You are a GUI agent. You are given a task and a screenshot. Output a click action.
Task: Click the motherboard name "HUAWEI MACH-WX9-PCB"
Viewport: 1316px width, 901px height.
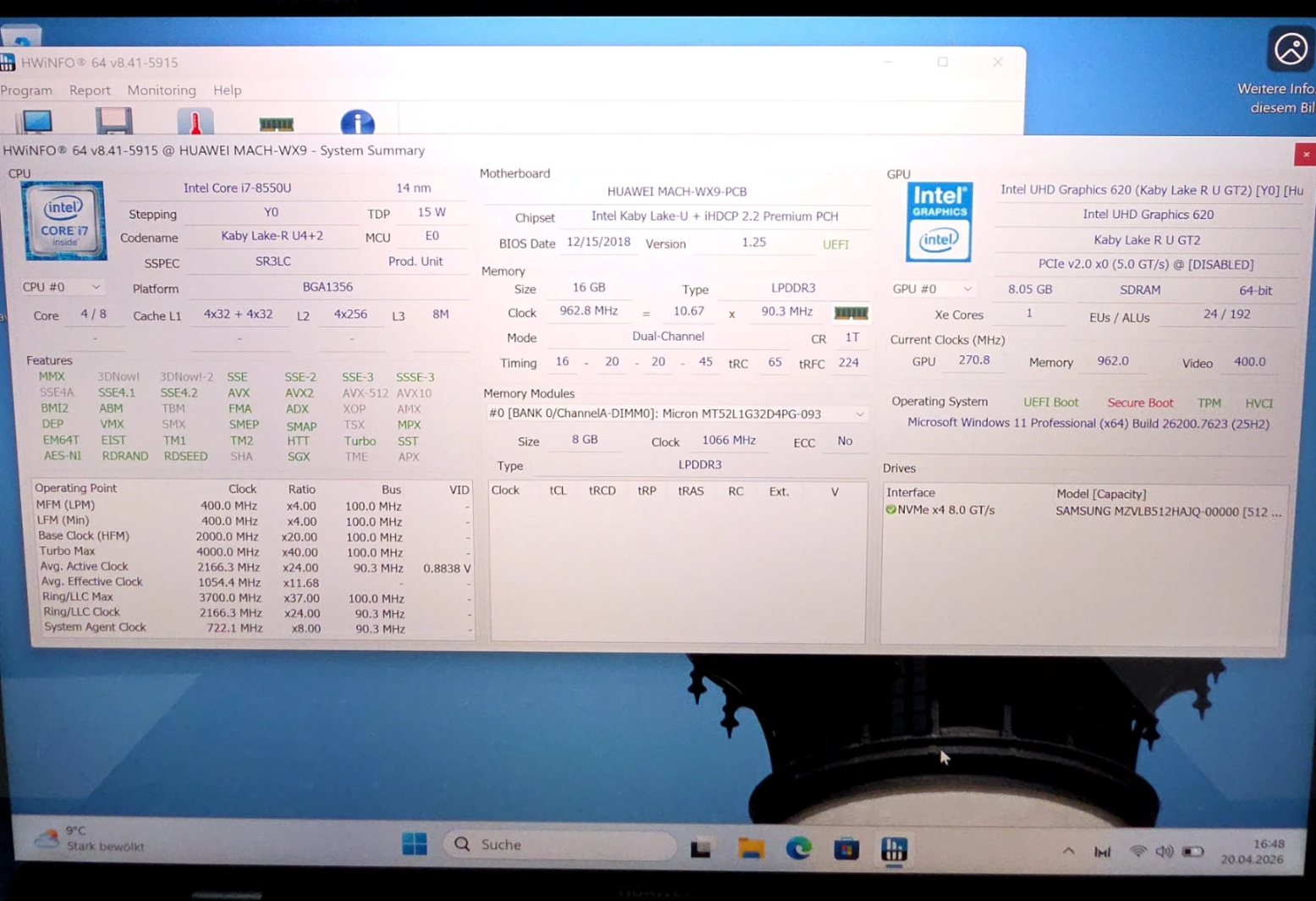tap(677, 192)
